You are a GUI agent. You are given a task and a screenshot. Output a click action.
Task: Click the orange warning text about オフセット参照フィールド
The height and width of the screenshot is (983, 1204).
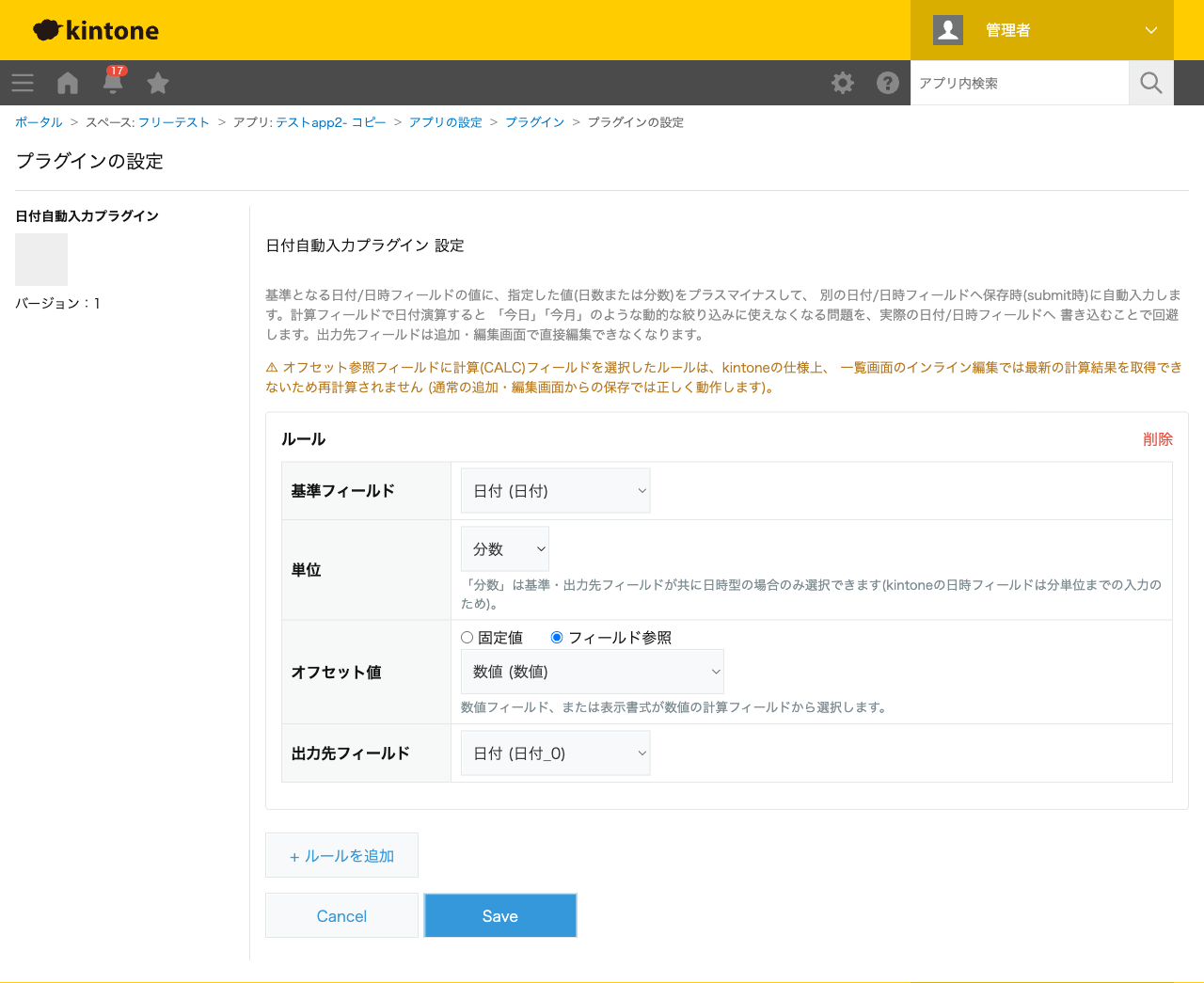click(x=724, y=377)
